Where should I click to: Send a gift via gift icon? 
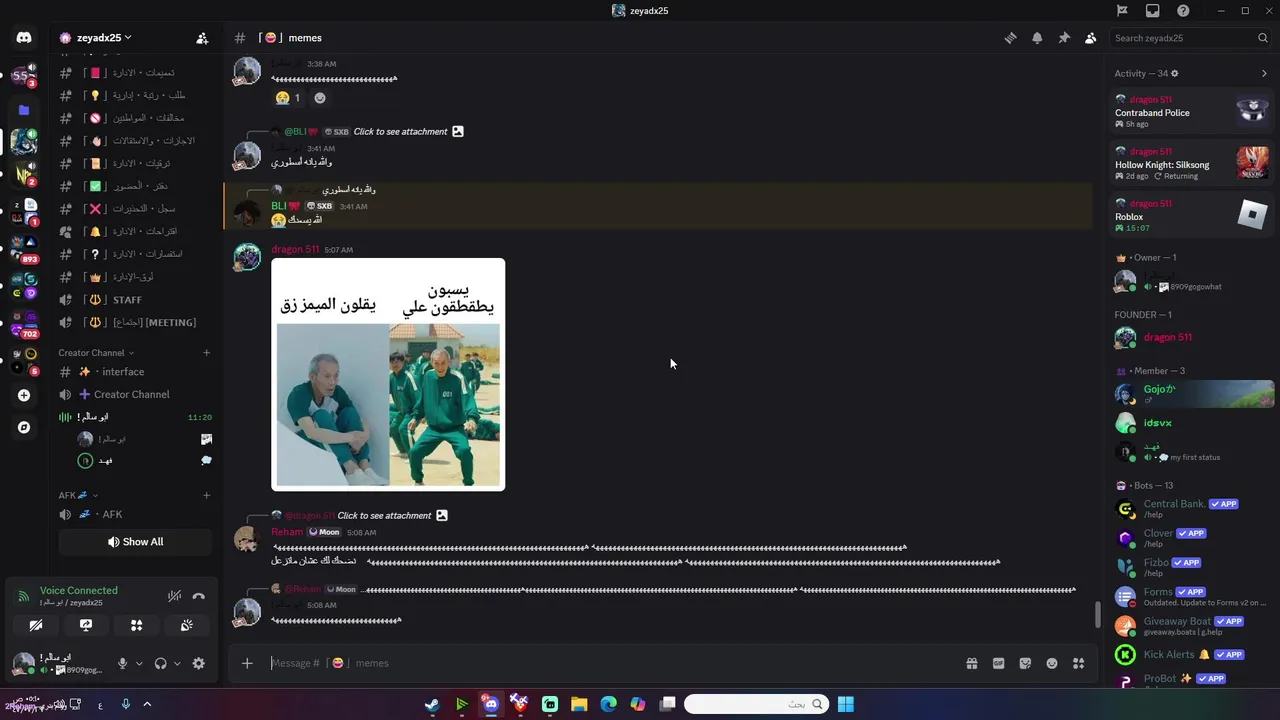[971, 663]
